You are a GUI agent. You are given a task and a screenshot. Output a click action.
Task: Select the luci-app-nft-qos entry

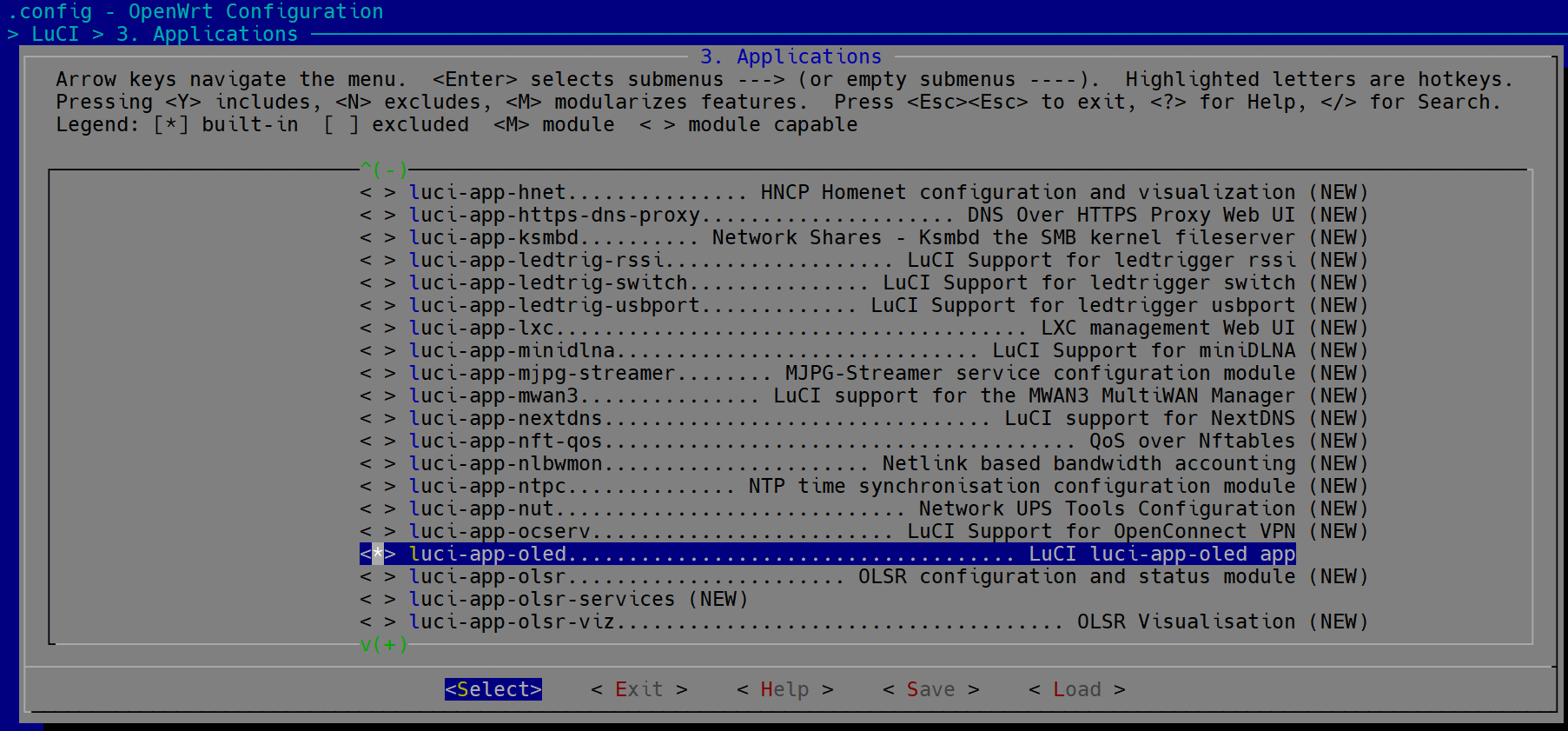864,441
